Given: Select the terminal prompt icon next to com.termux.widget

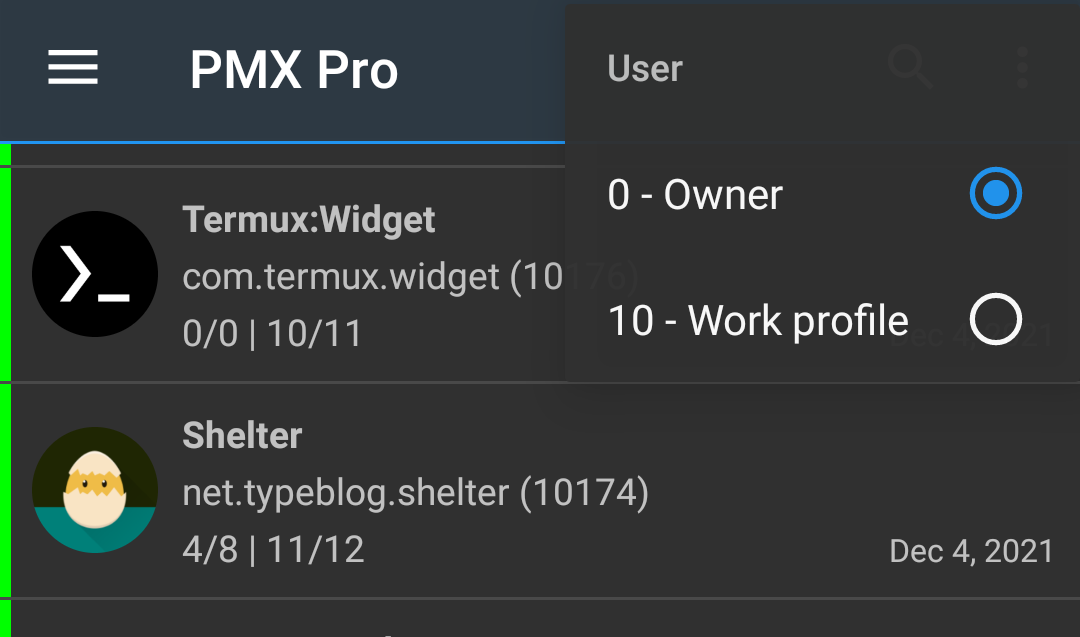Looking at the screenshot, I should (x=95, y=273).
